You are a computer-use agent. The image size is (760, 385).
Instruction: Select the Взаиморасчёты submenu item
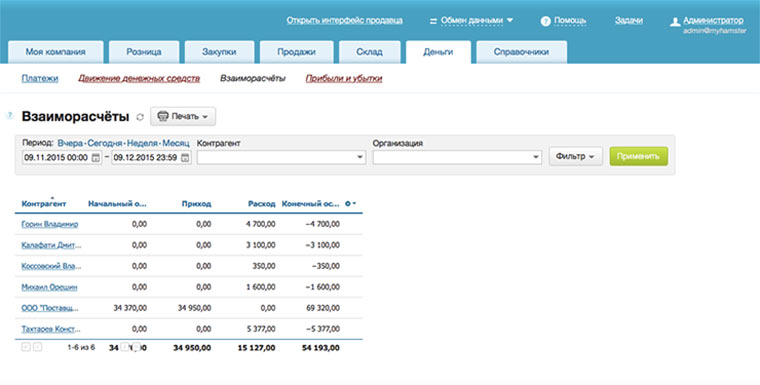(253, 78)
